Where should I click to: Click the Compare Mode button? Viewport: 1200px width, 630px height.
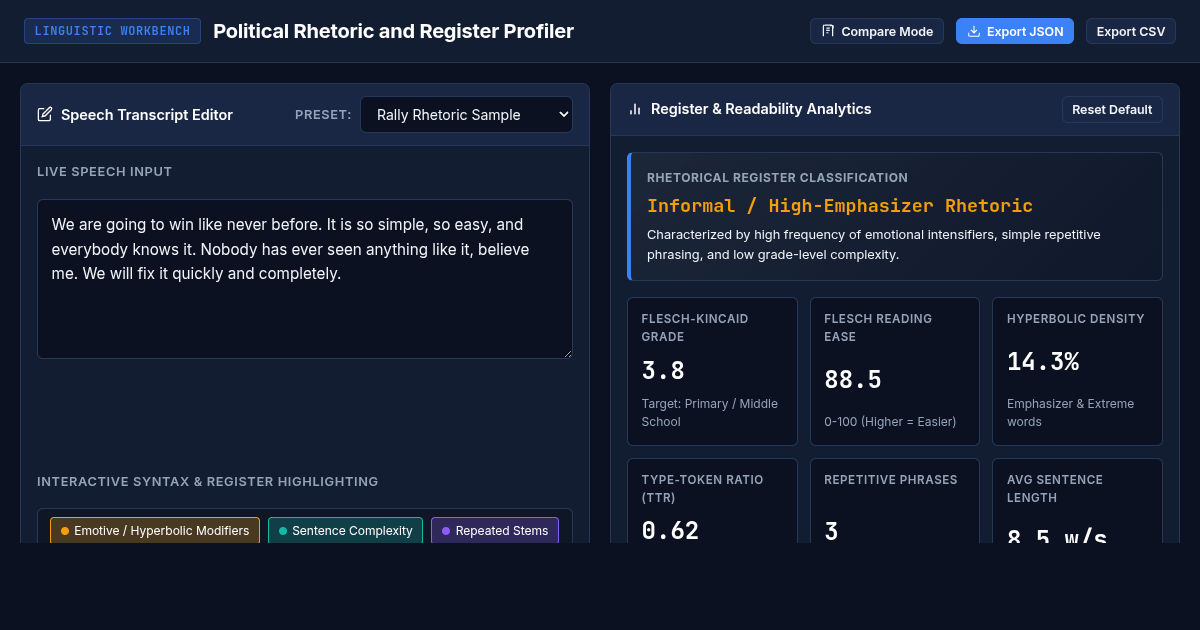876,31
